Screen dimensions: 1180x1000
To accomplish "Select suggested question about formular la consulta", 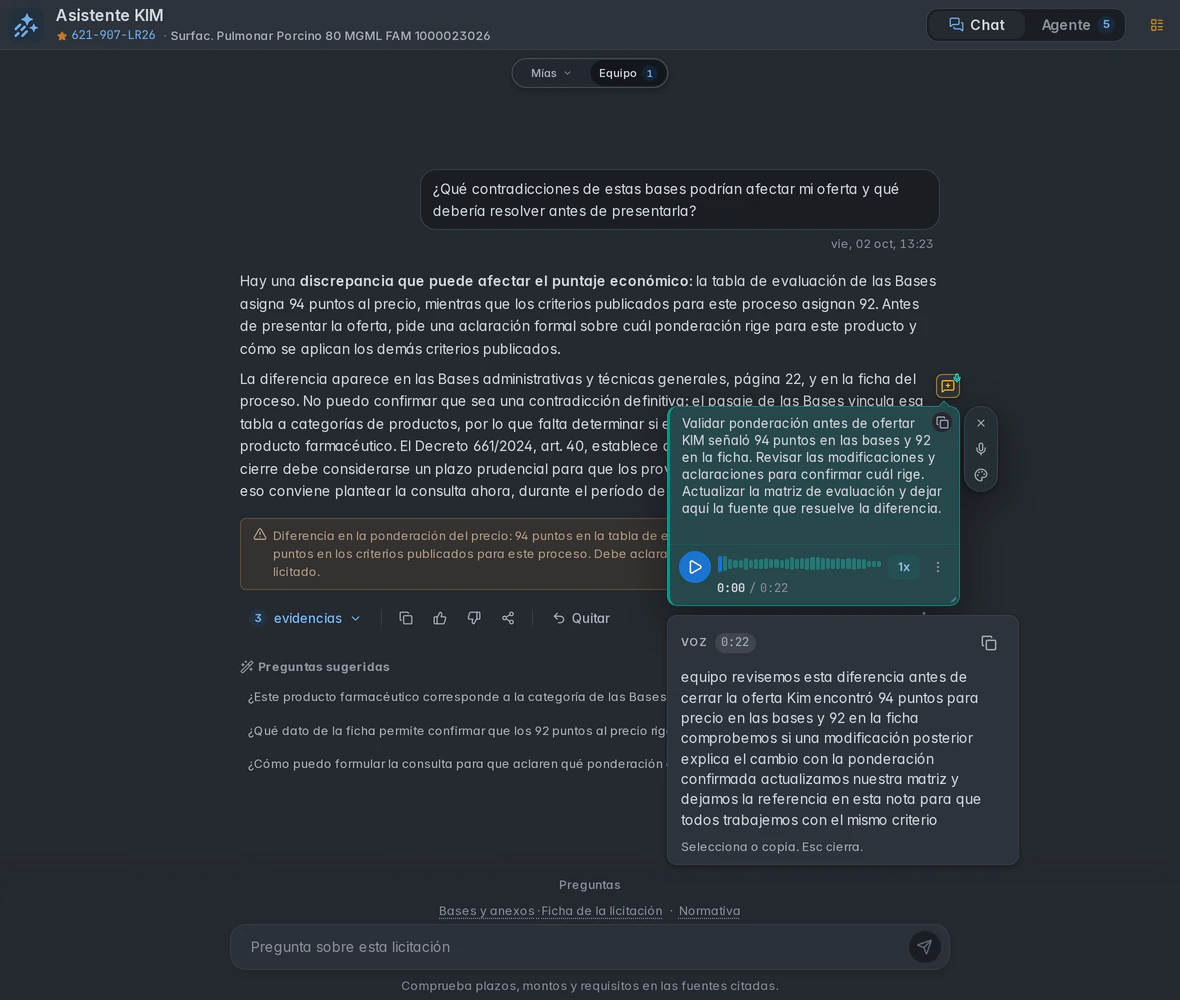I will pos(456,764).
